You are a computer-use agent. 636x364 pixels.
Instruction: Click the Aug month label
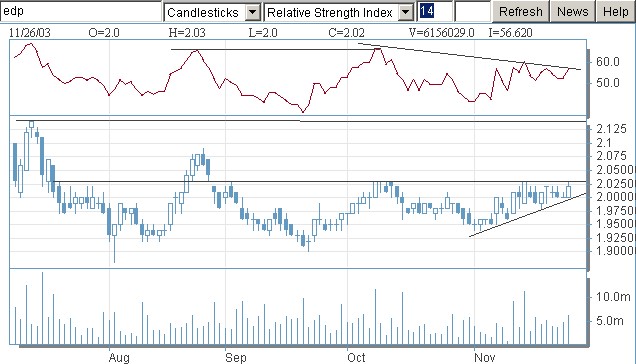[119, 358]
